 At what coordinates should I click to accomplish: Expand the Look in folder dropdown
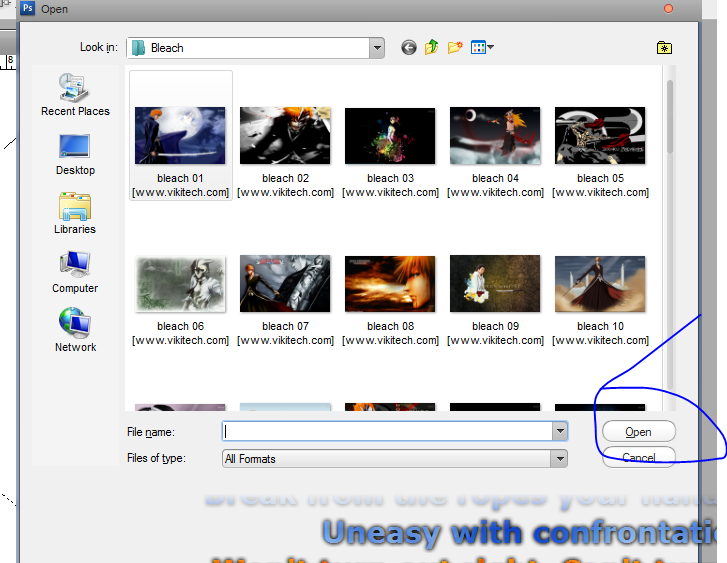point(377,48)
